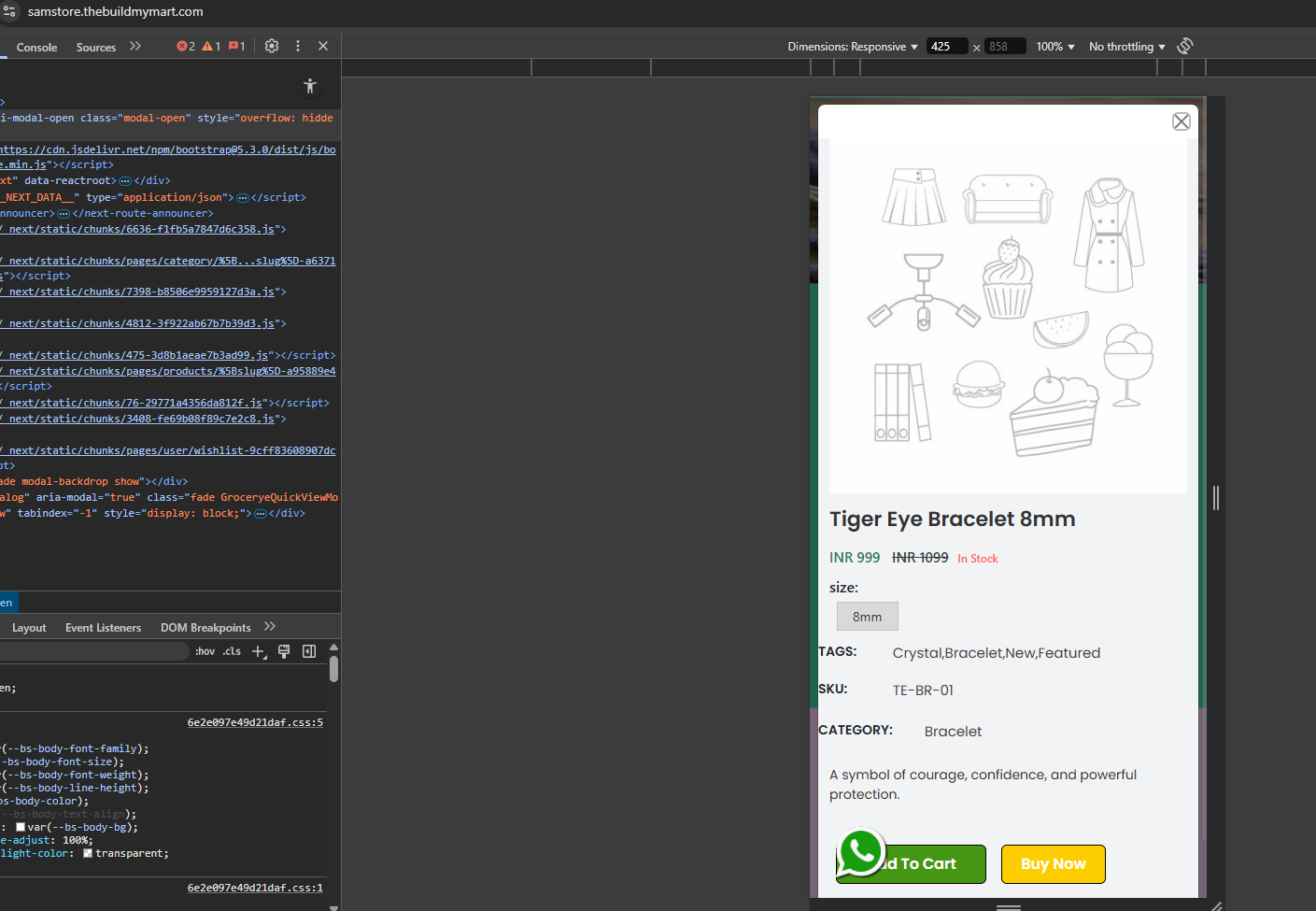
Task: Expand the application/json script ellipsis
Action: pyautogui.click(x=243, y=198)
